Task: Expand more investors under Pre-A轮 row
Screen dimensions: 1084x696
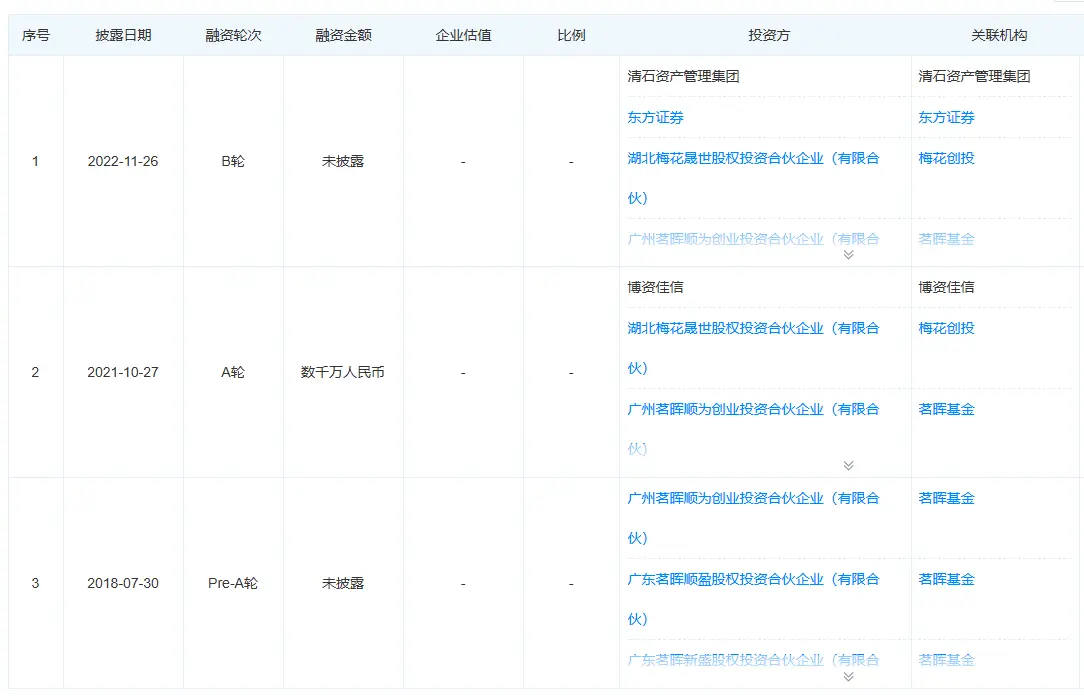Action: pyautogui.click(x=848, y=676)
